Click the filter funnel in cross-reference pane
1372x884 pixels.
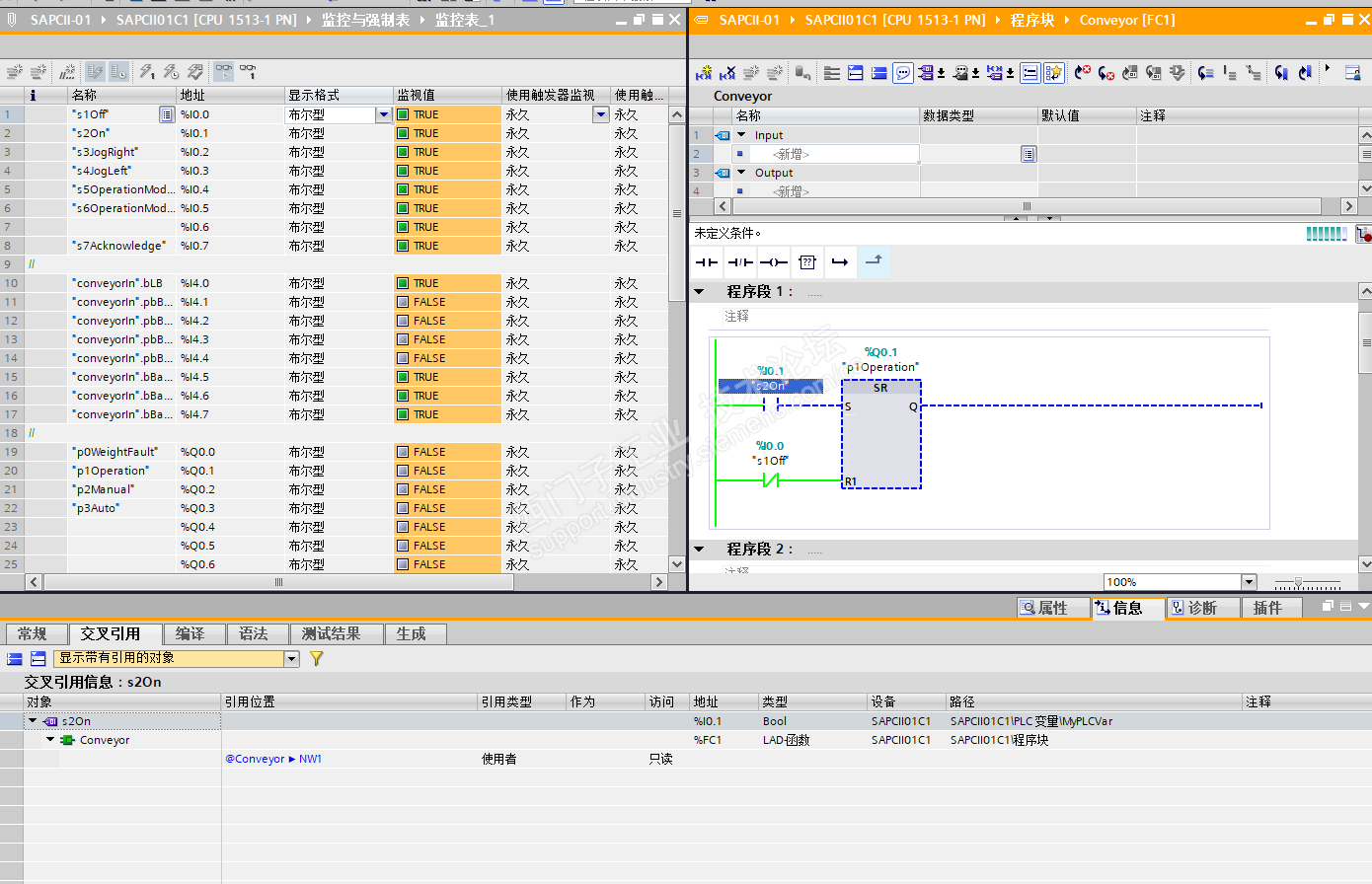317,658
